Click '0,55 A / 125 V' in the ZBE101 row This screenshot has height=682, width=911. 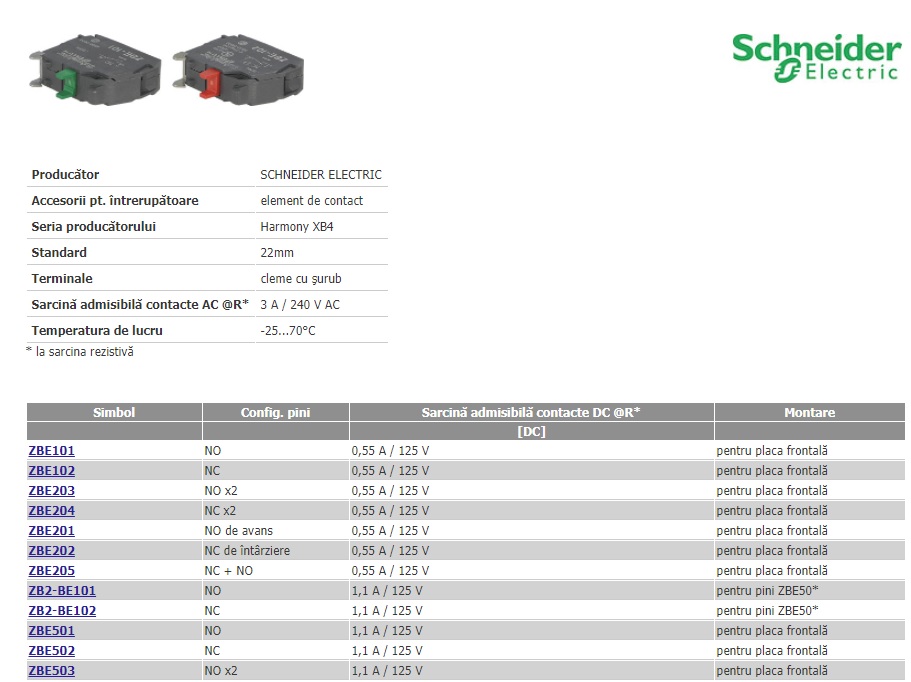[390, 451]
